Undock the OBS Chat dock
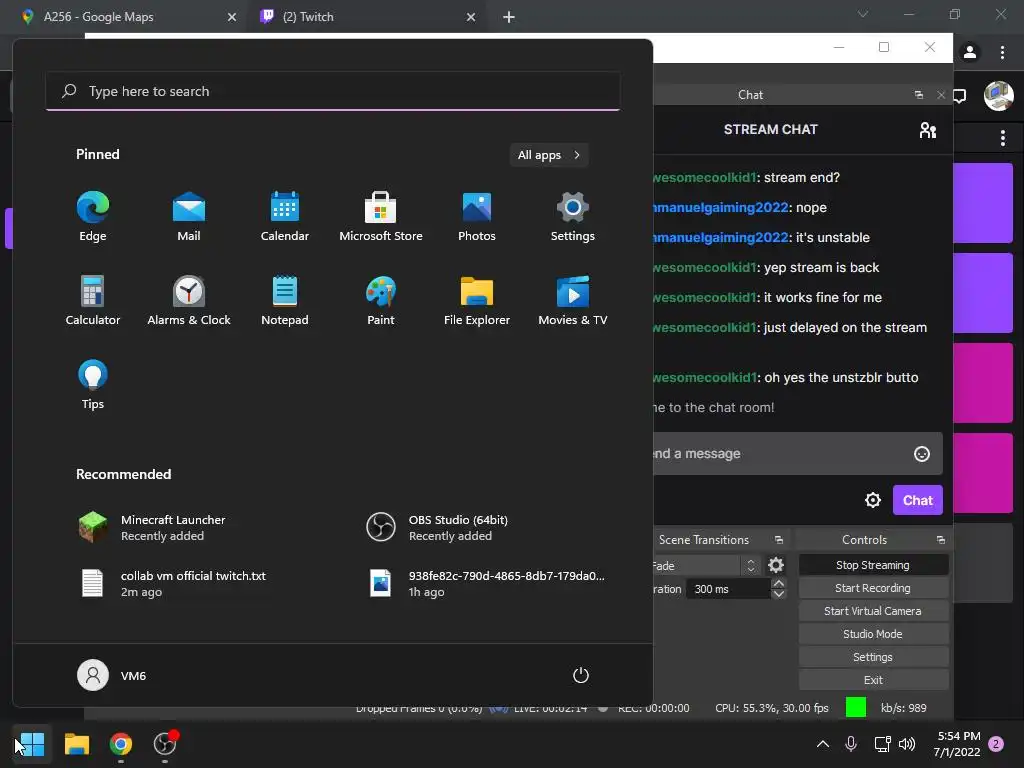1024x768 pixels. (x=919, y=95)
